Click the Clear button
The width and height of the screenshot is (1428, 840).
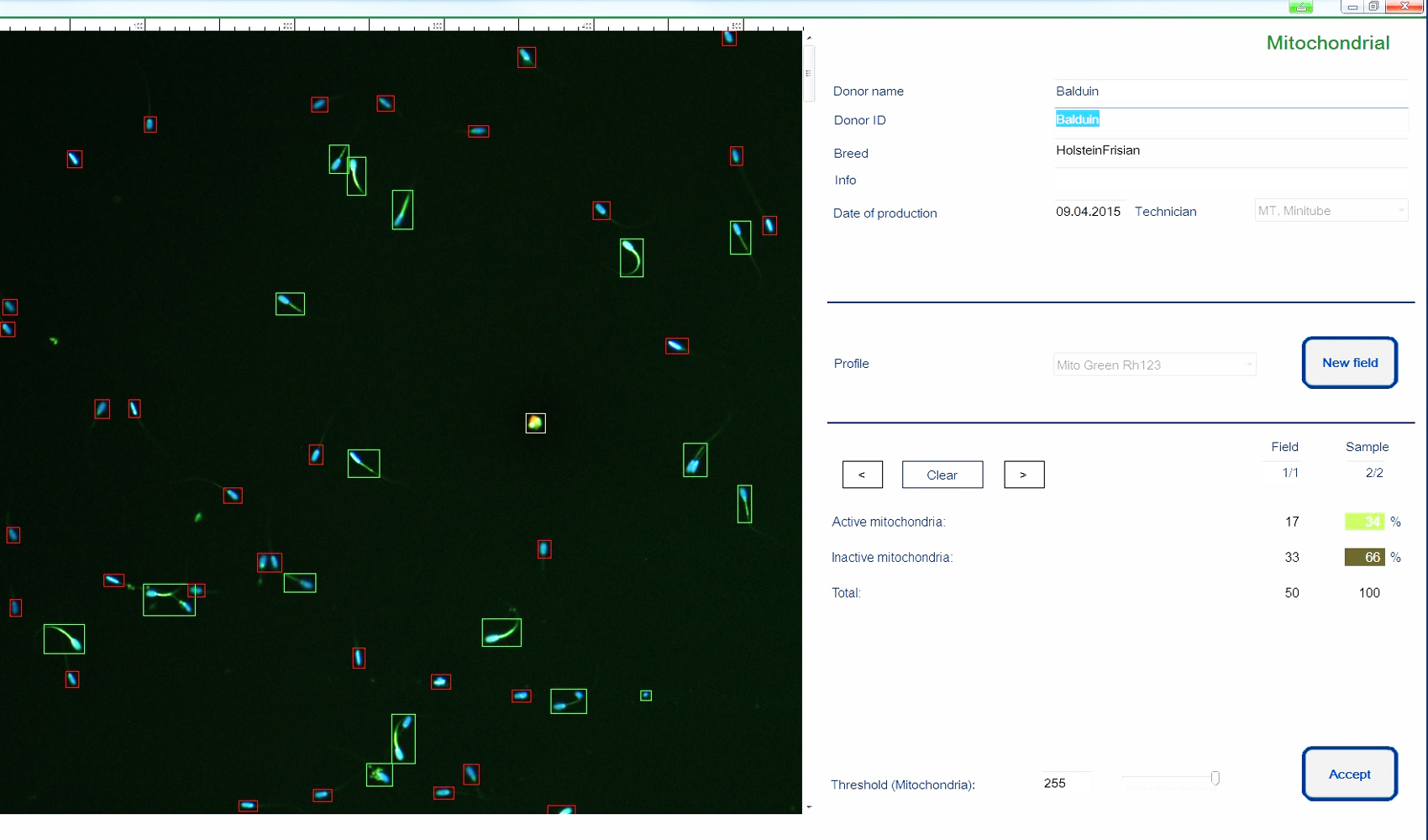942,475
